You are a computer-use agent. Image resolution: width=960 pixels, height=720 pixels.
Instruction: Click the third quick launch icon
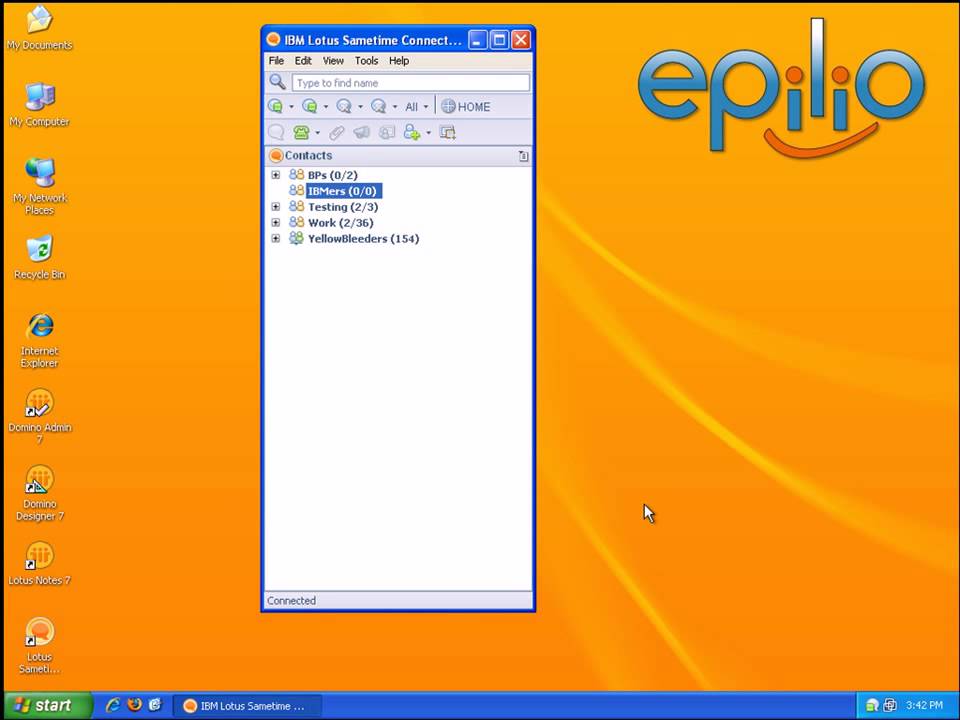[x=155, y=705]
